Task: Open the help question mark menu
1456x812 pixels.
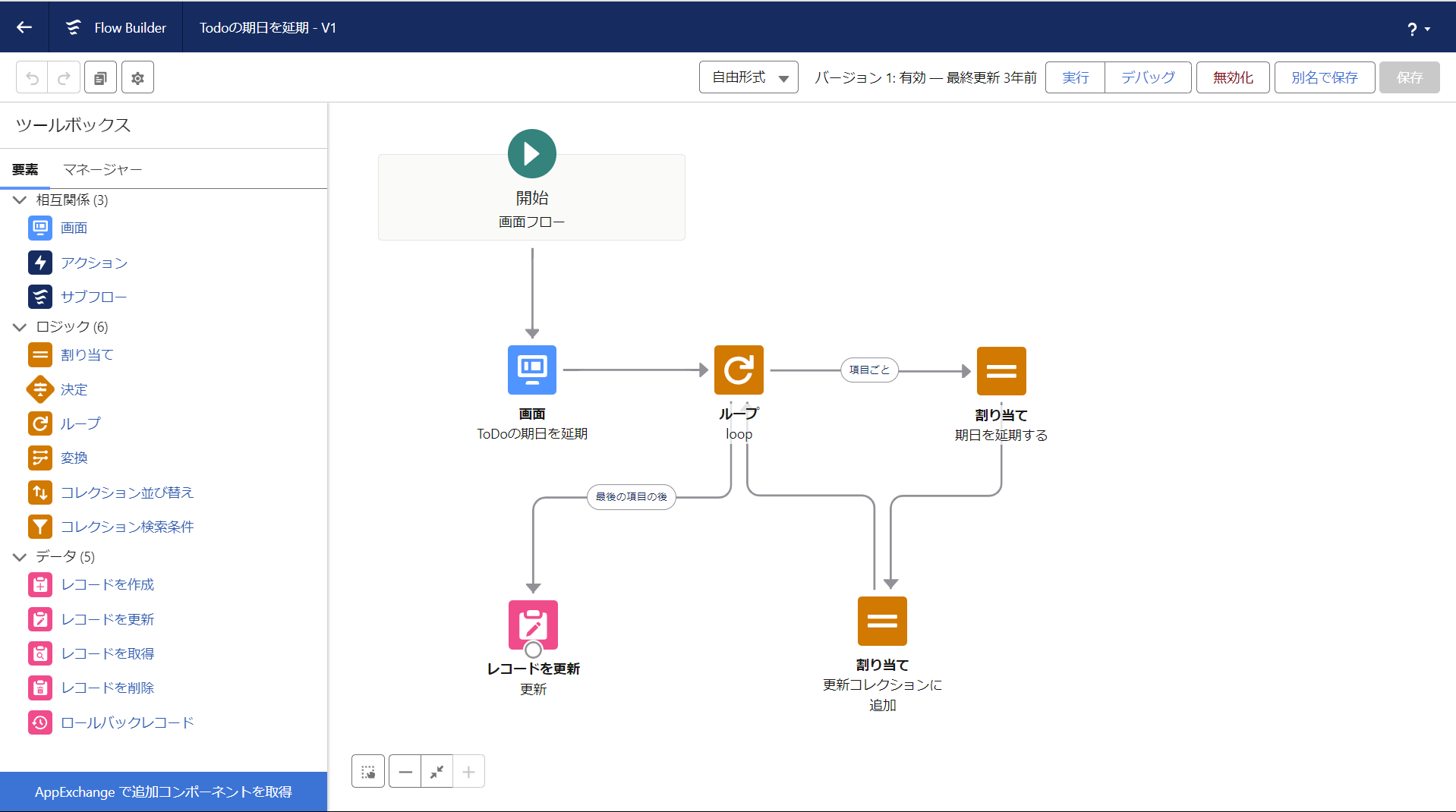Action: click(x=1418, y=29)
